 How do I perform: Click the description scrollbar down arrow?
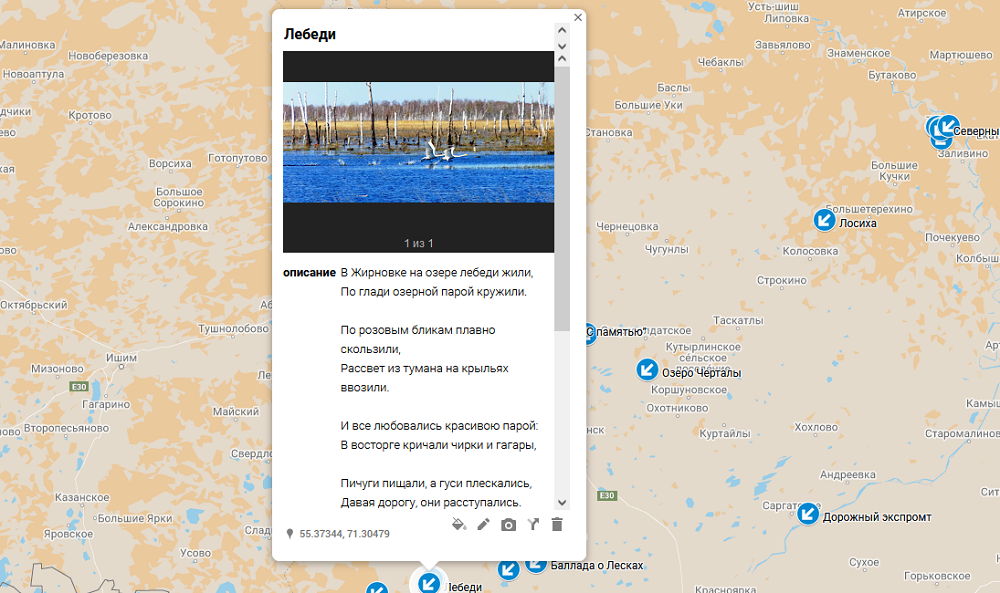coord(562,502)
